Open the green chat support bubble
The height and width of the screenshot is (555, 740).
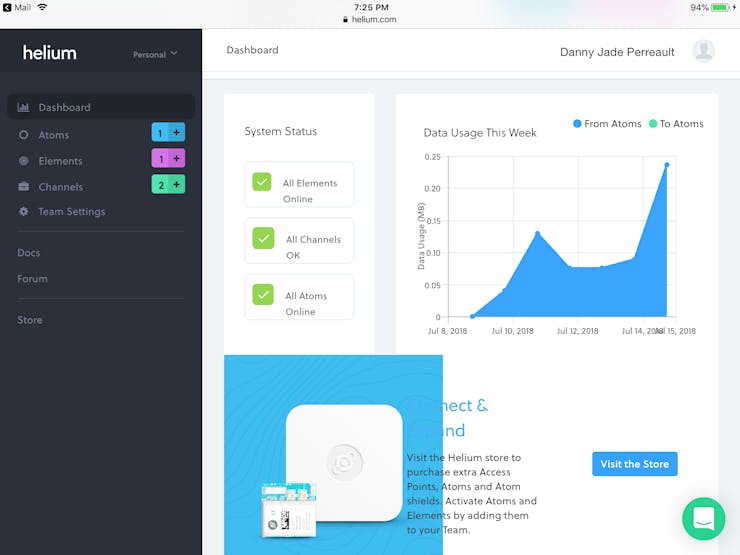[704, 519]
